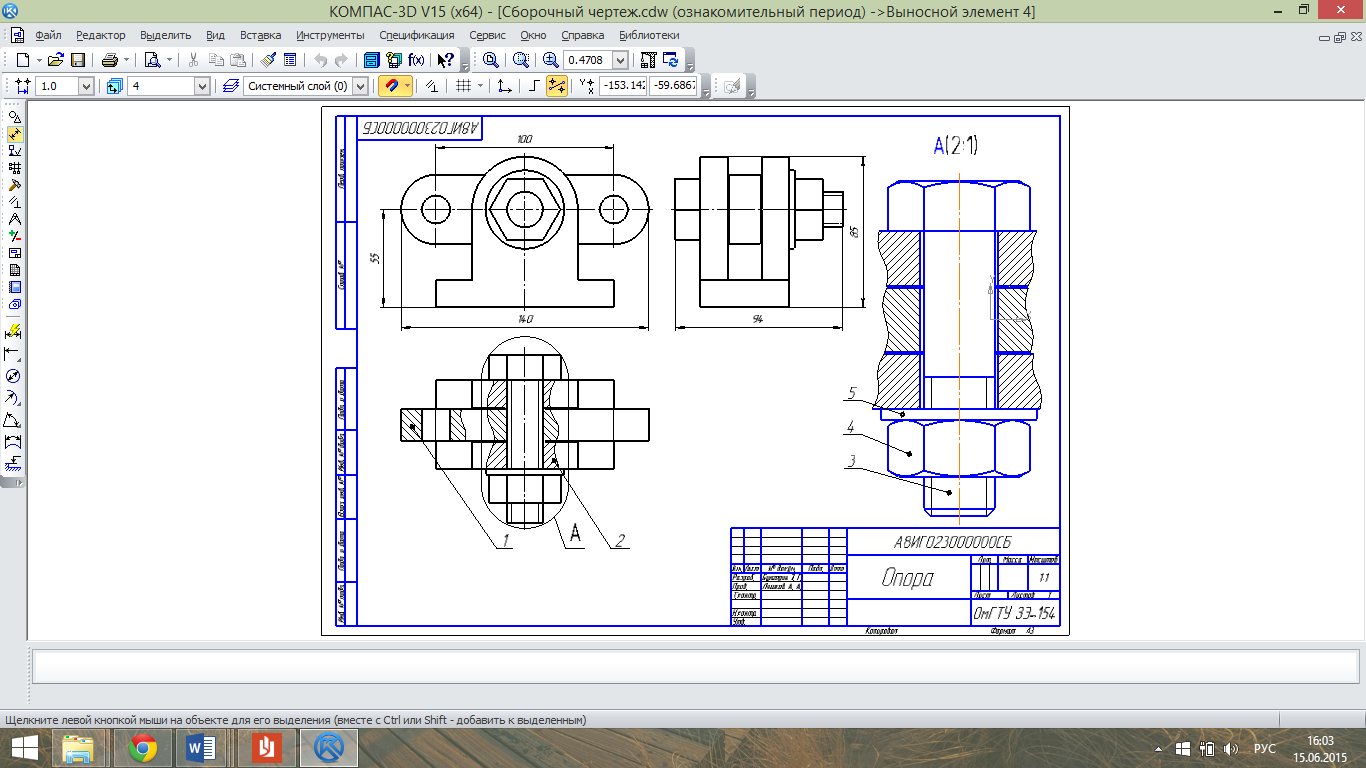
Task: Open the Library manager icon
Action: pos(371,60)
